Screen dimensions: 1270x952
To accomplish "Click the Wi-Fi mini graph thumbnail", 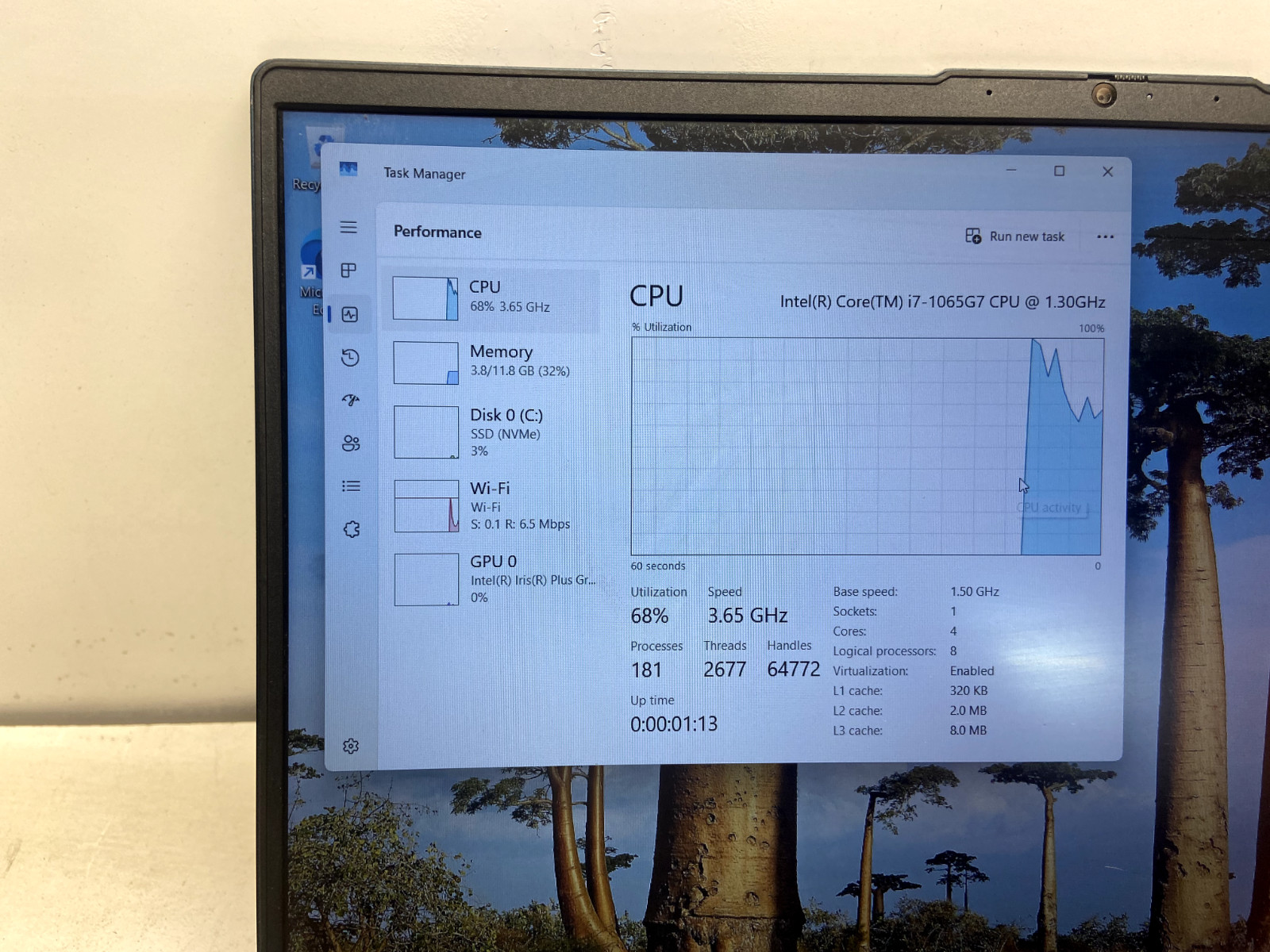I will [427, 506].
